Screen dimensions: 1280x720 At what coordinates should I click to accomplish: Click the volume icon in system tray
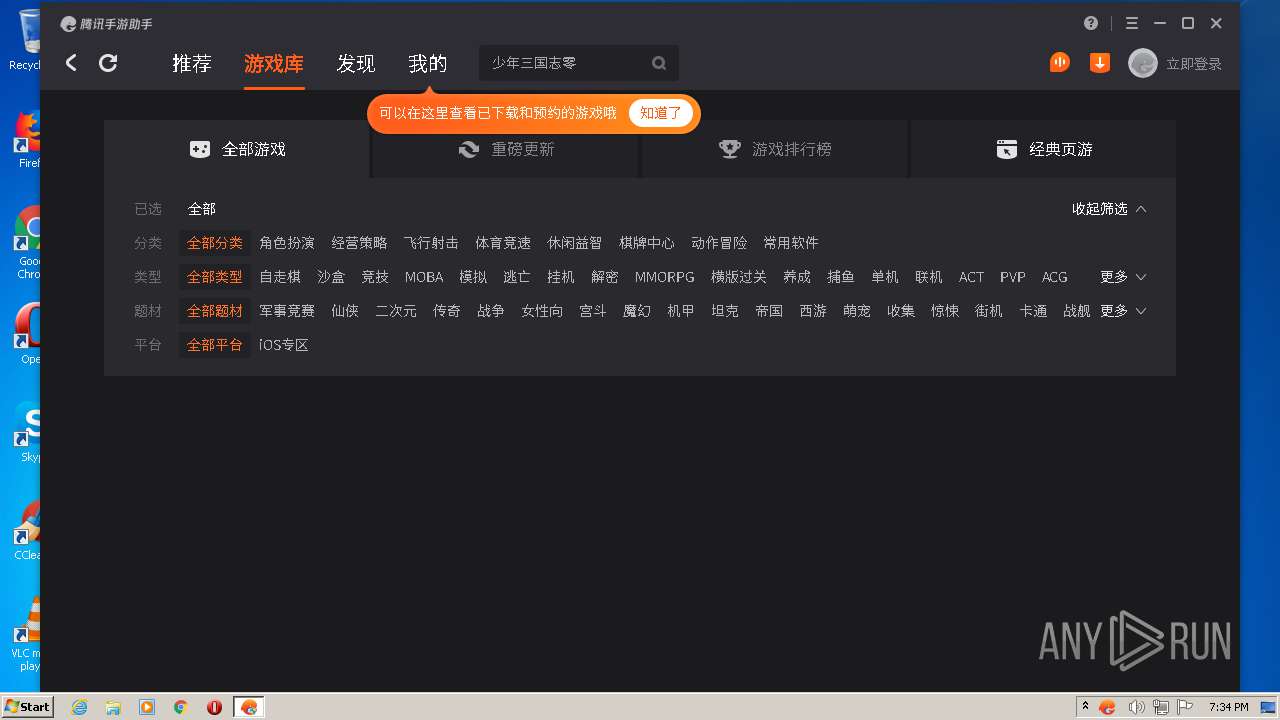point(1137,707)
